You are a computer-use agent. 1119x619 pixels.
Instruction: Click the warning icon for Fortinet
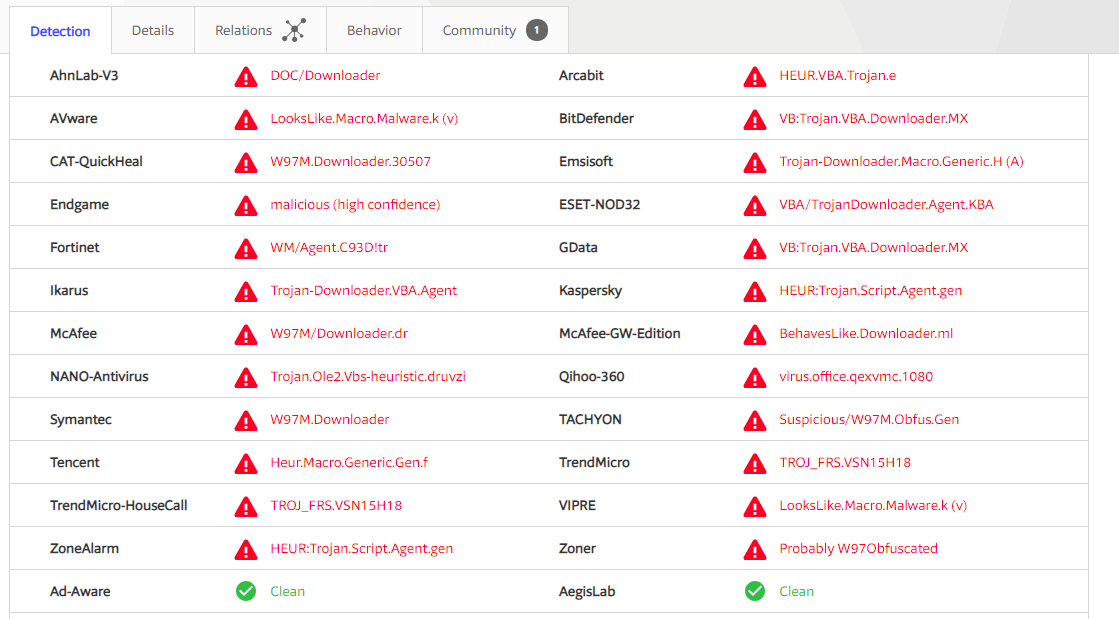coord(245,248)
